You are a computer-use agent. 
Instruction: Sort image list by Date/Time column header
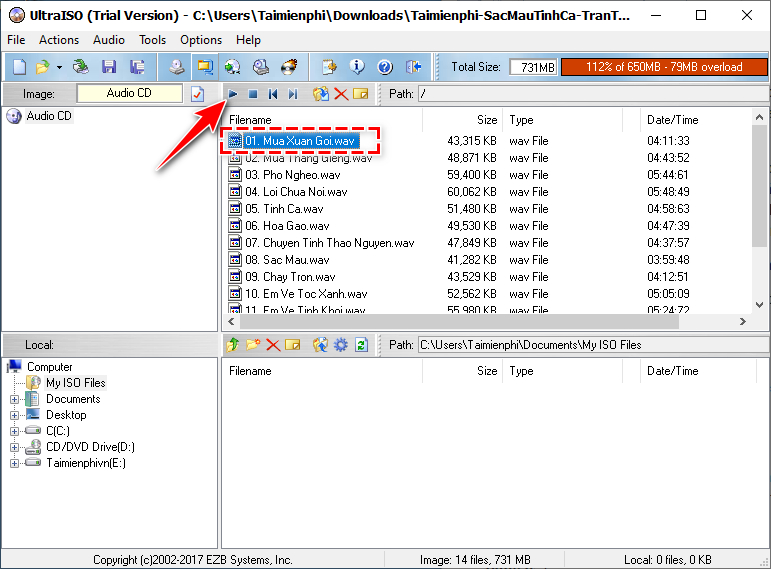(x=697, y=120)
